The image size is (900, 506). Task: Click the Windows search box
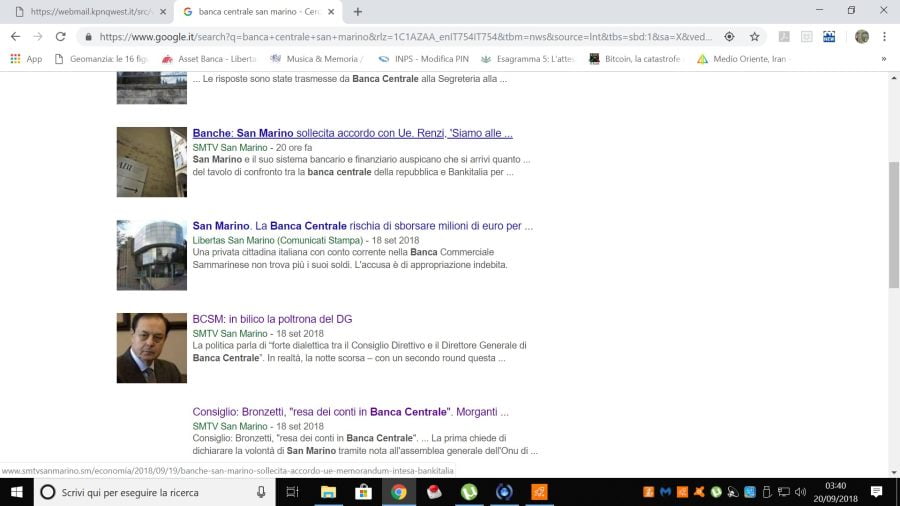tap(155, 492)
